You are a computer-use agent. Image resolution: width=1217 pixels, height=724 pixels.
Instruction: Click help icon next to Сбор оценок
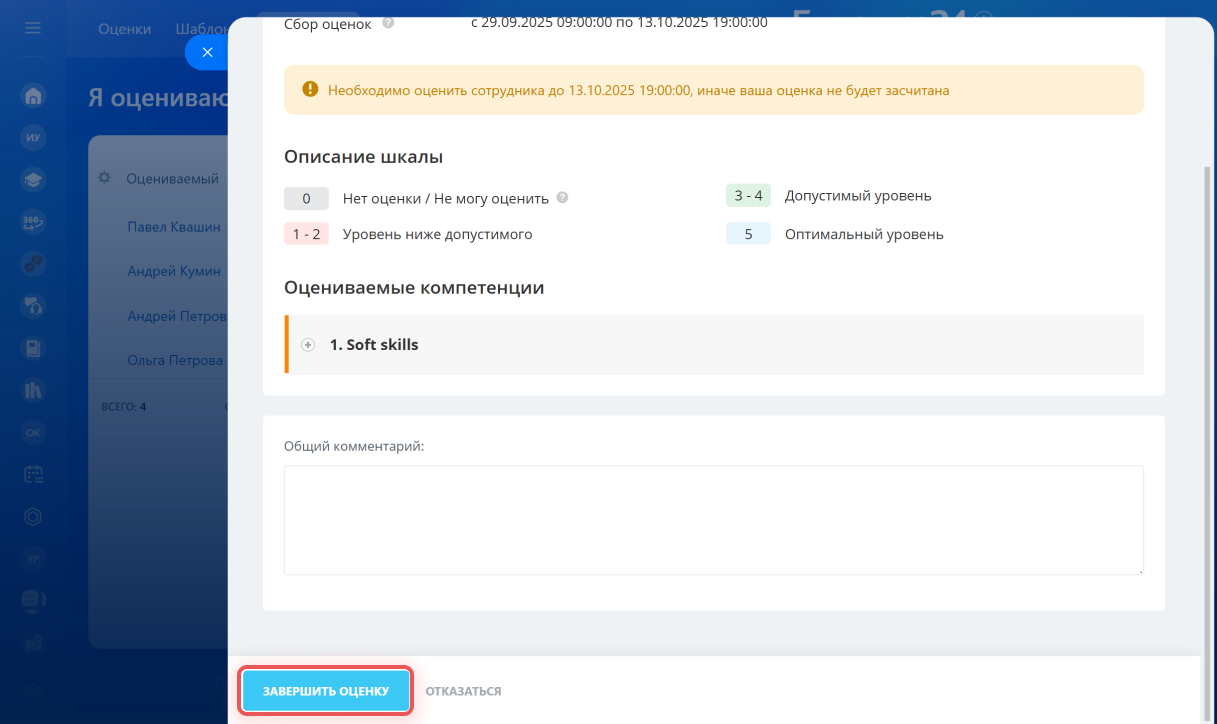click(x=388, y=22)
